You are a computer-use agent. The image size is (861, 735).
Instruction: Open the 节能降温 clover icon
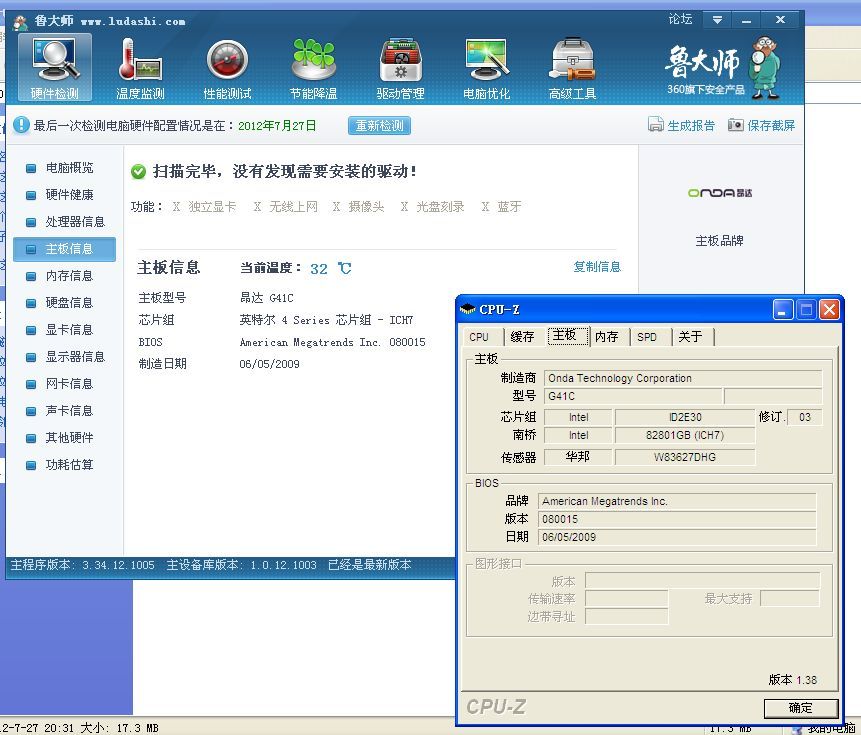(x=313, y=60)
